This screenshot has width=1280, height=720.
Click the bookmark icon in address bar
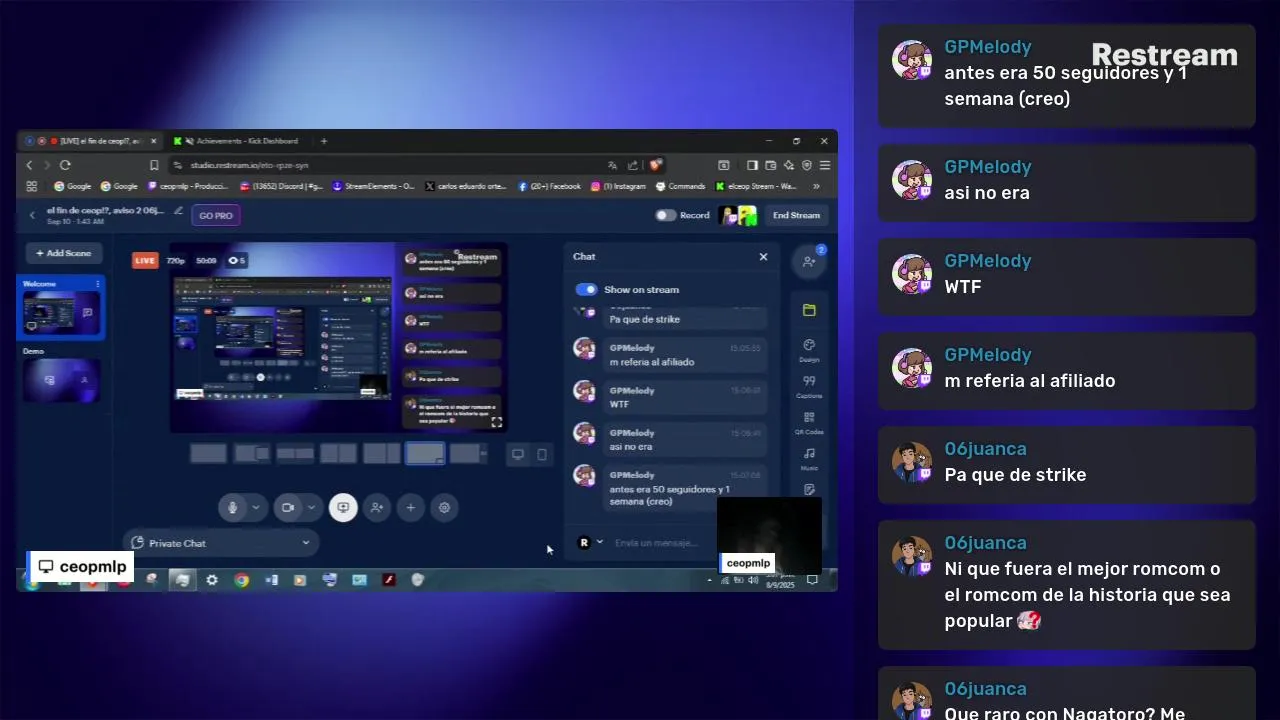[x=154, y=165]
